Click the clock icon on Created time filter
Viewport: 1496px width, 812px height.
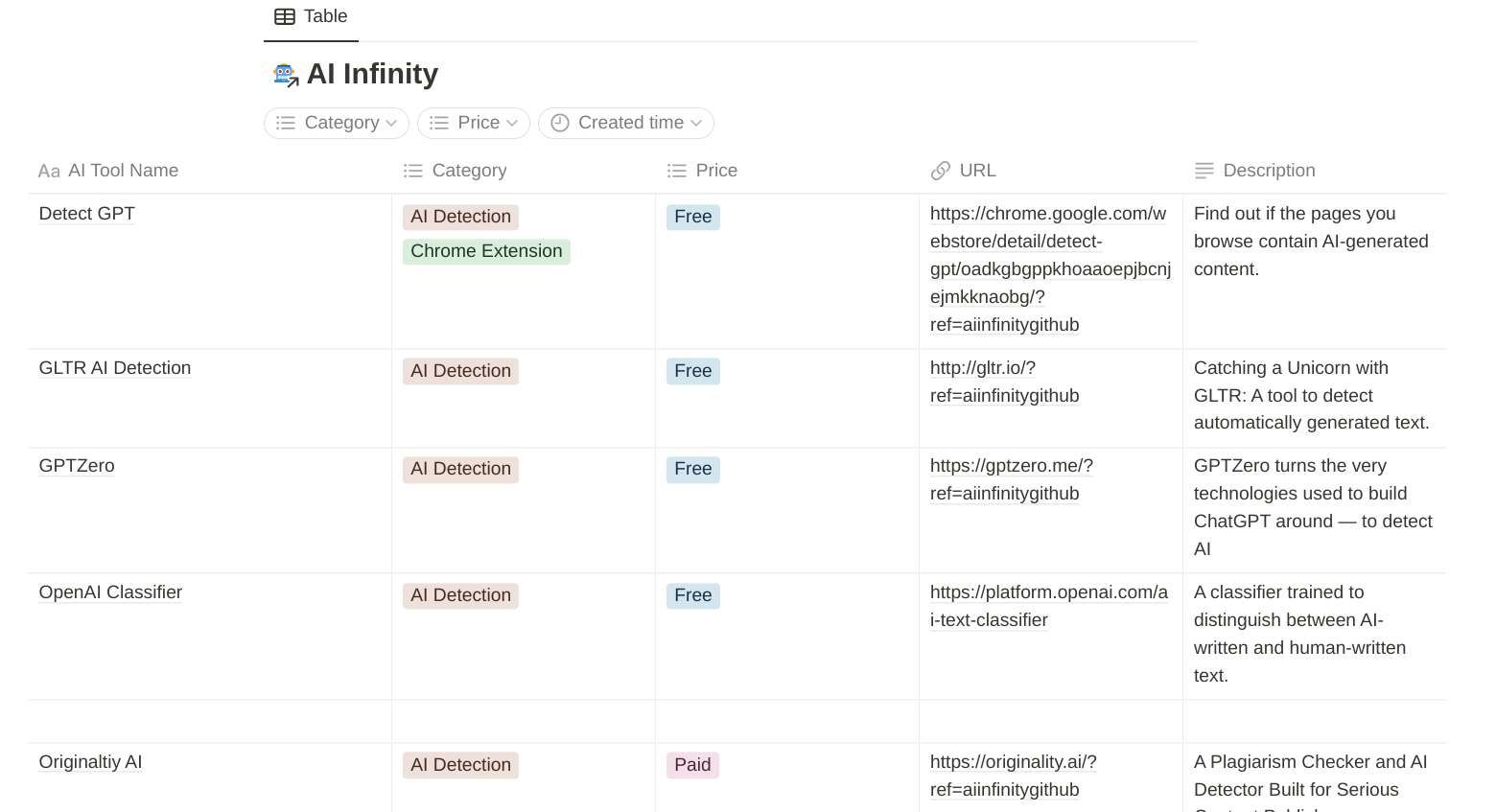(560, 123)
